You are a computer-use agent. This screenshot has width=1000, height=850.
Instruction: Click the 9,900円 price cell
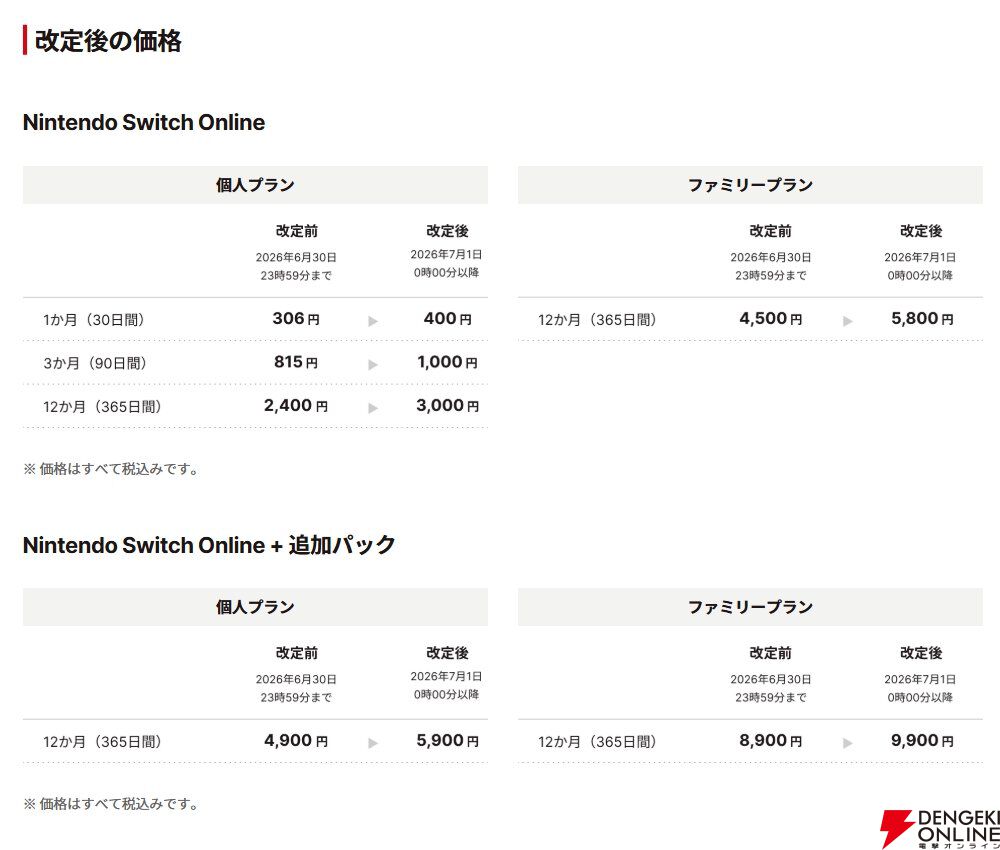pyautogui.click(x=922, y=740)
